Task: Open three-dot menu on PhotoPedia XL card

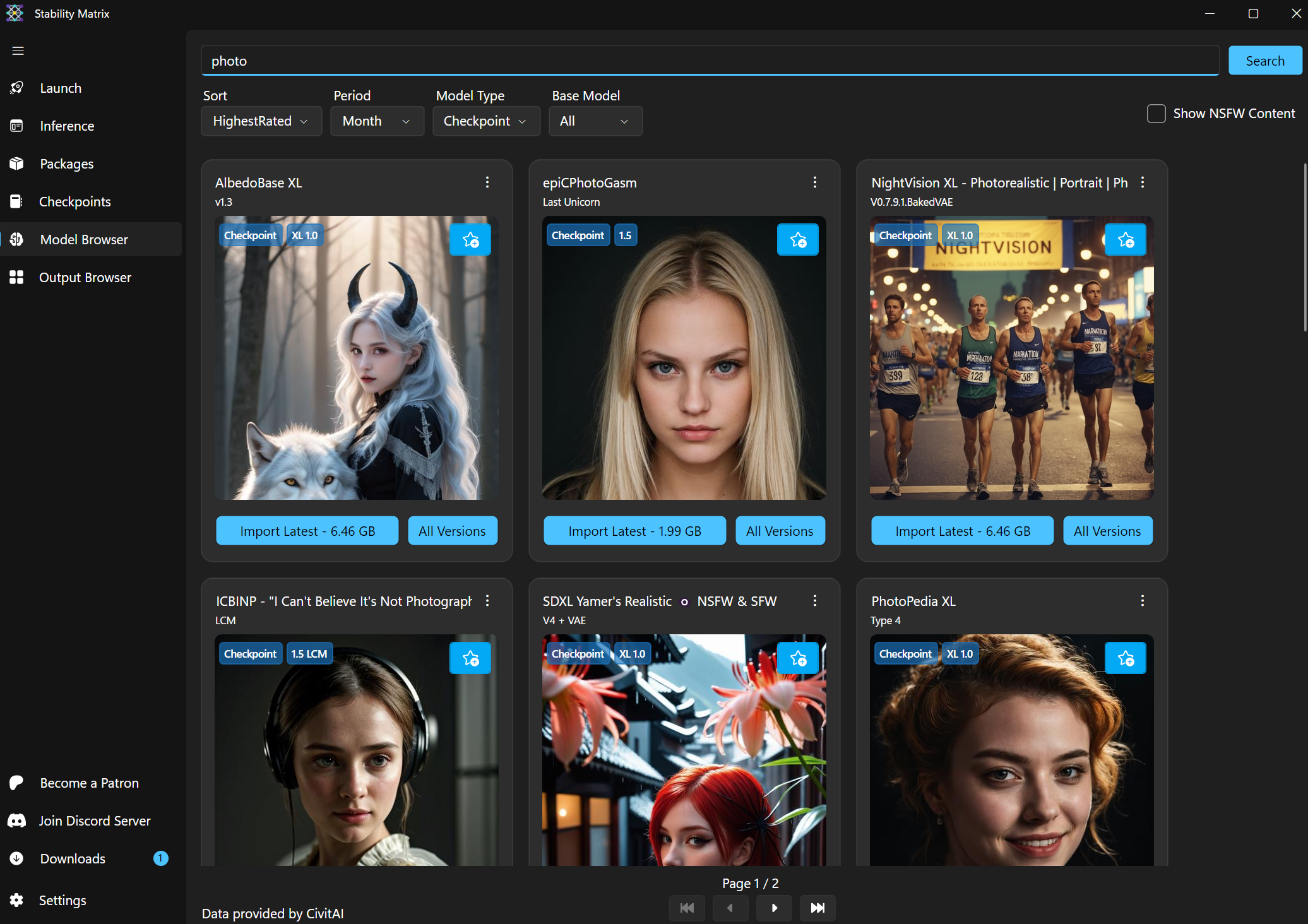Action: click(x=1143, y=601)
